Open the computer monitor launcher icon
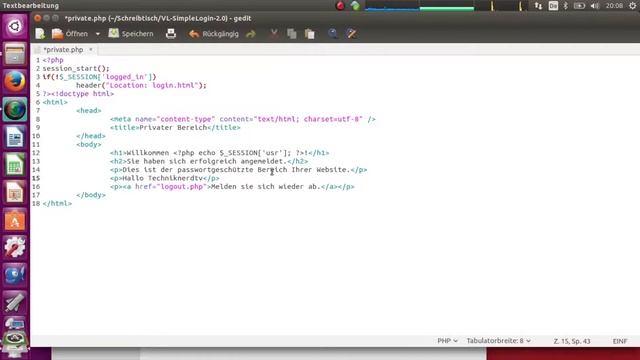Viewport: 640px width, 360px height. click(x=15, y=324)
